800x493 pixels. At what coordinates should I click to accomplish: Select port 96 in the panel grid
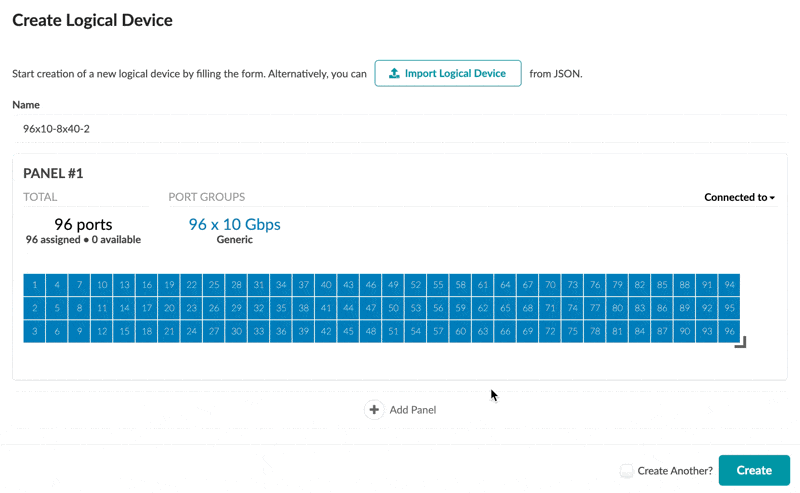coord(730,332)
